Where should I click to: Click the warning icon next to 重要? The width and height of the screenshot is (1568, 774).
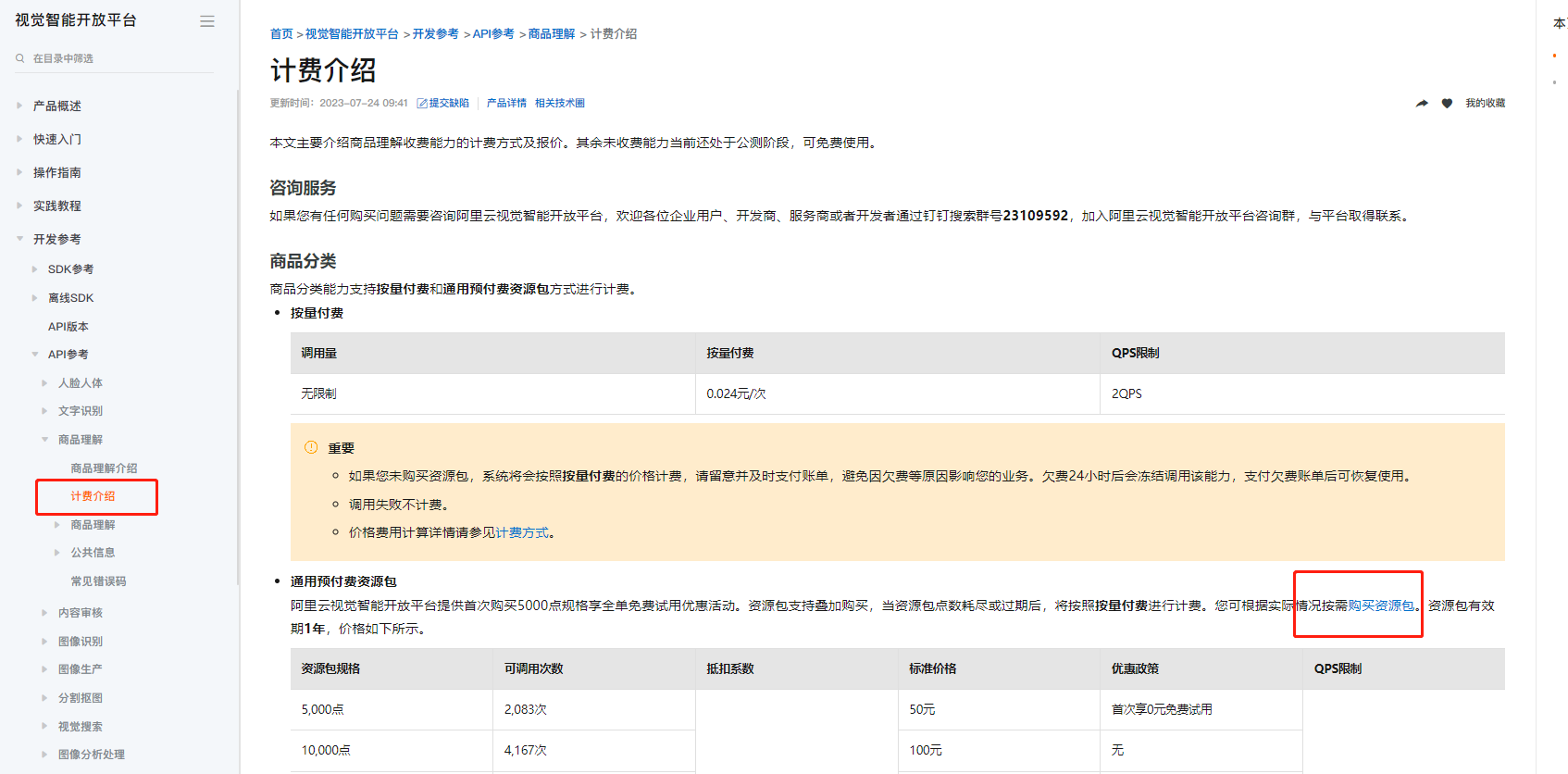pyautogui.click(x=311, y=447)
